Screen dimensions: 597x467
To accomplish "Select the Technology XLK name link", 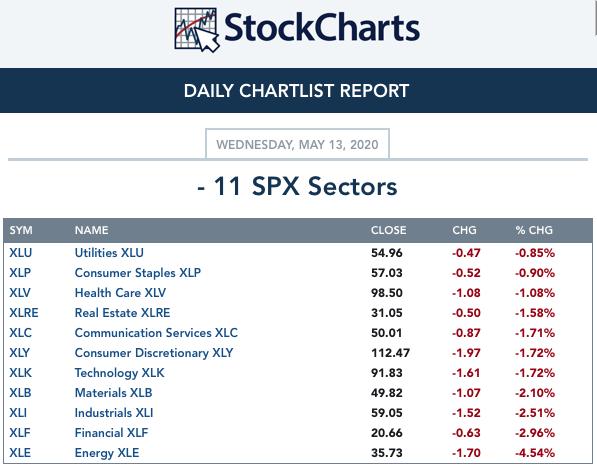I will (x=120, y=373).
